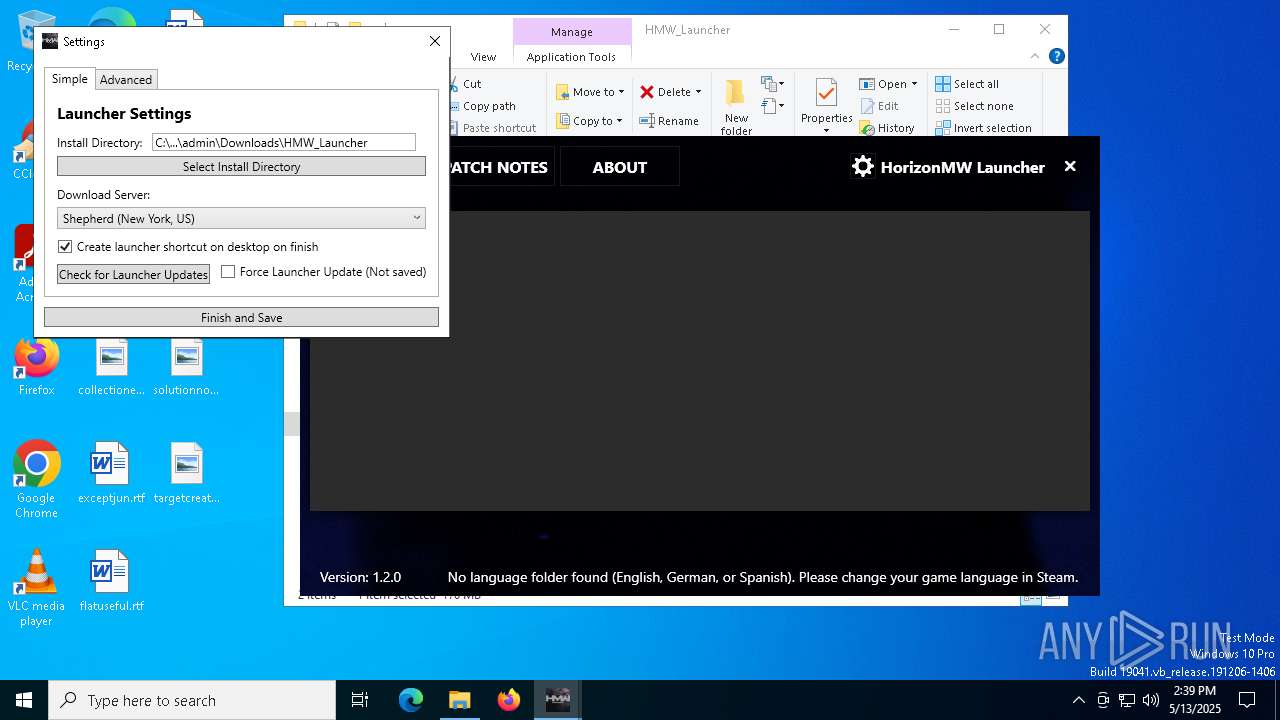
Task: Click the red Delete icon in ribbon
Action: click(x=647, y=92)
